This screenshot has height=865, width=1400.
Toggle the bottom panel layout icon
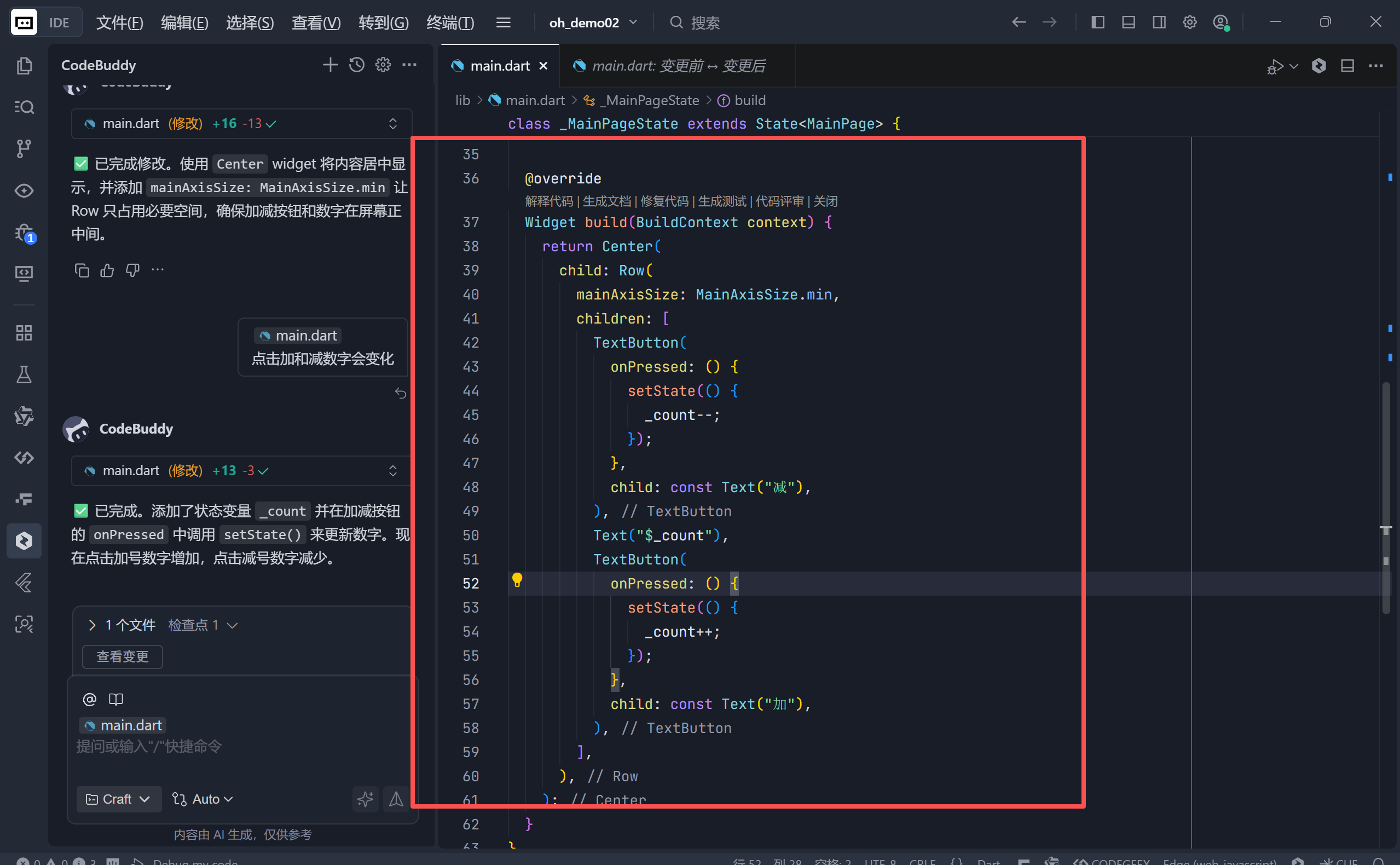click(x=1129, y=22)
